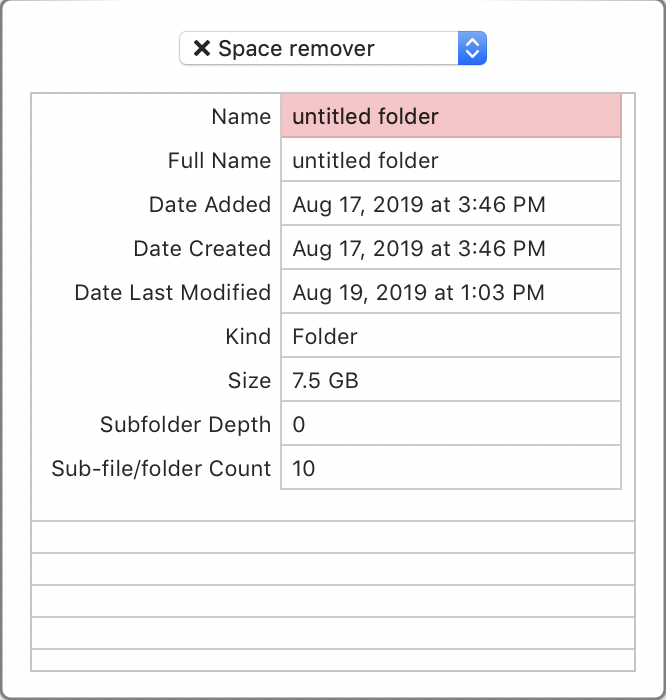Click the Subfolder Depth label
Viewport: 666px width, 700px height.
185,425
